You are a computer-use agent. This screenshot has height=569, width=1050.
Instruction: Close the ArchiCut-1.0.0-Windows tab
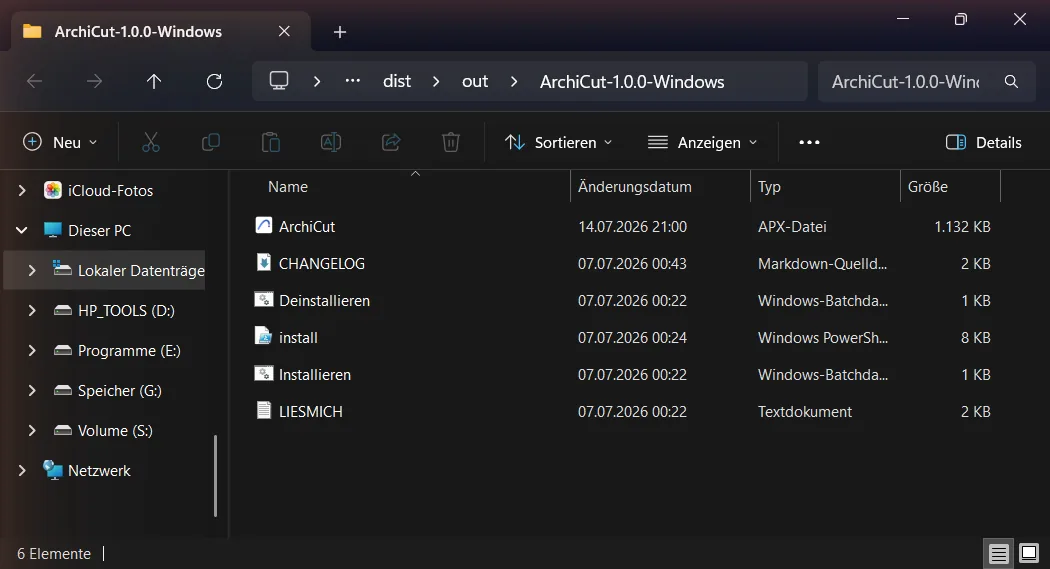click(x=284, y=31)
